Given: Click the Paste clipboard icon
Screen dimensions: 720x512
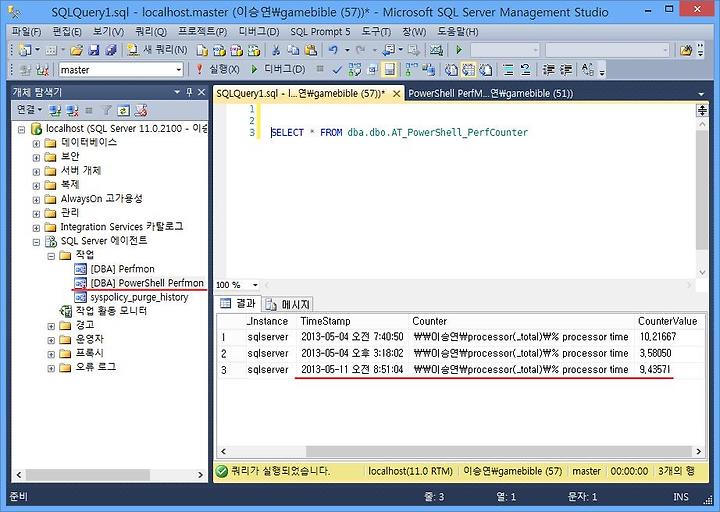Looking at the screenshot, I should click(311, 50).
